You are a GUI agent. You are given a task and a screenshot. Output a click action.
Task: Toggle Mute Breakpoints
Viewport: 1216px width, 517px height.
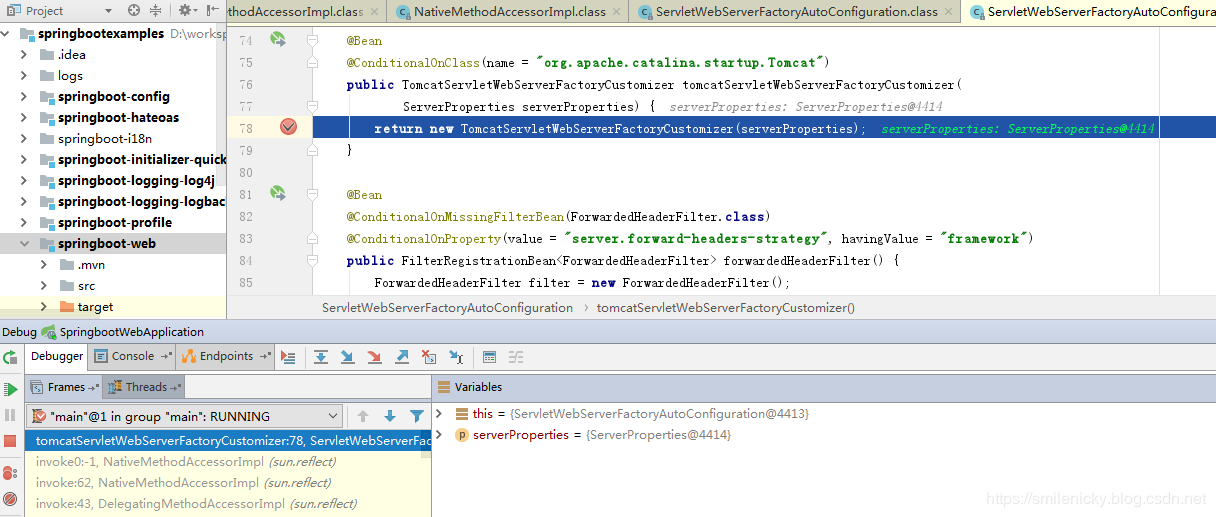[x=10, y=498]
